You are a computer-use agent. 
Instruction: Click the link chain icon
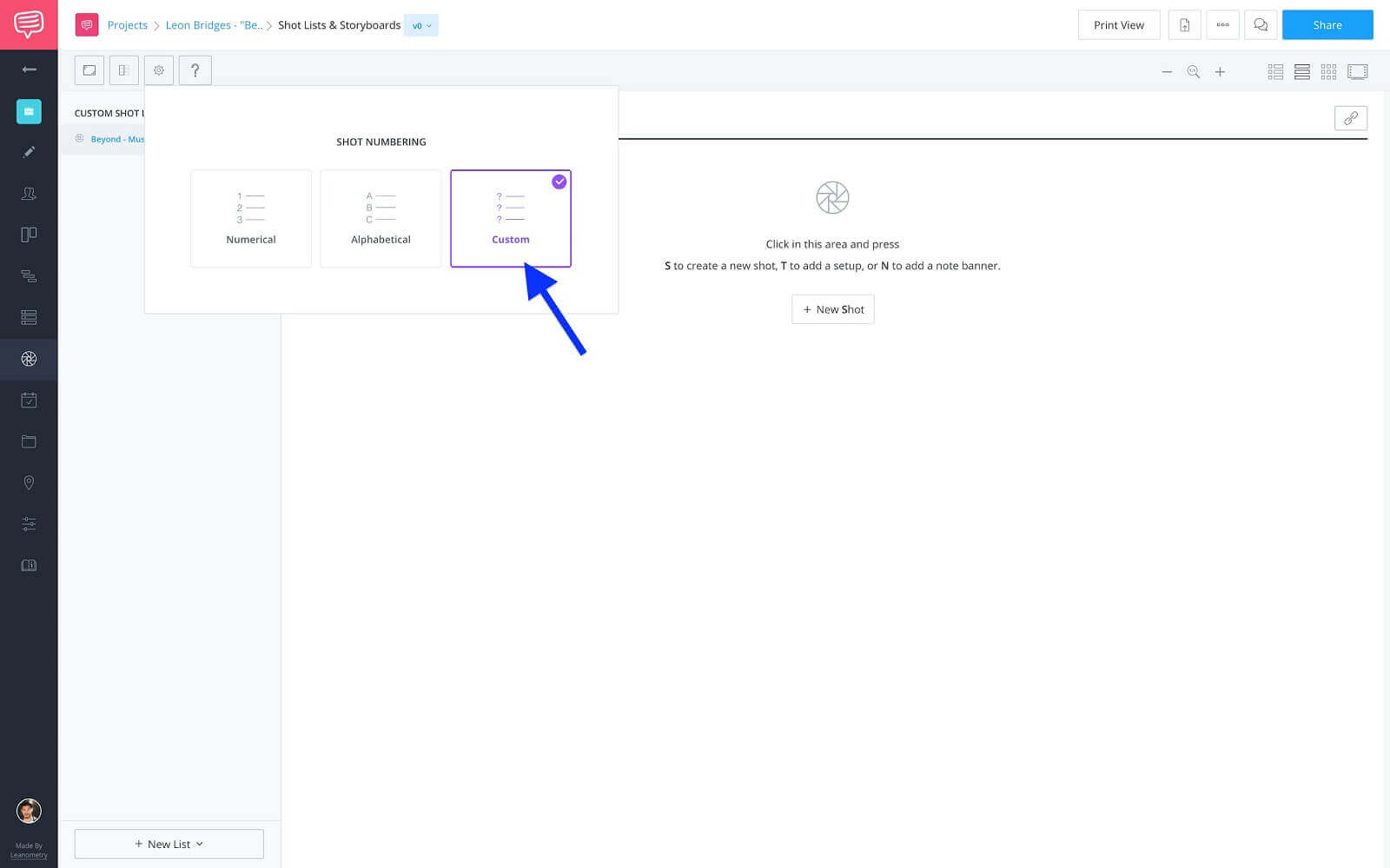[1350, 118]
